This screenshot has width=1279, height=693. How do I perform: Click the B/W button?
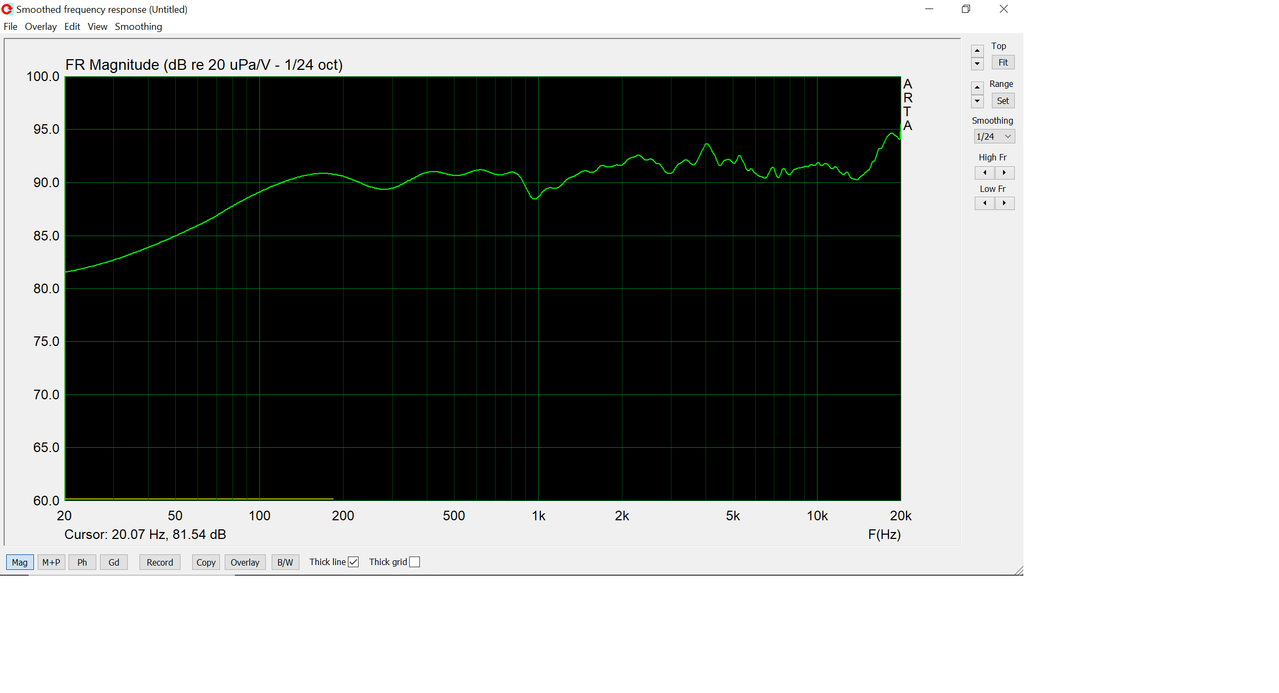click(285, 562)
